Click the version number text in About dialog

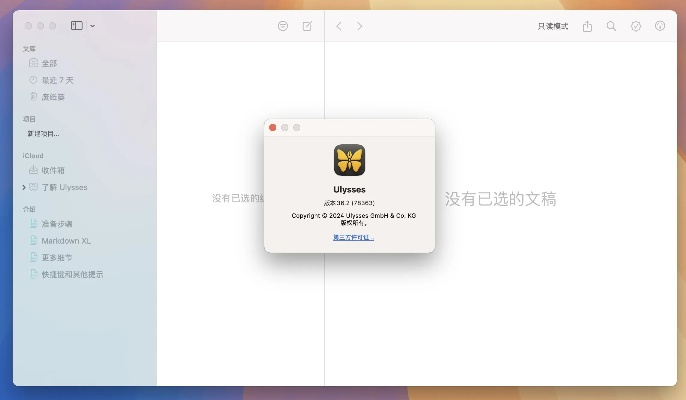tap(349, 203)
